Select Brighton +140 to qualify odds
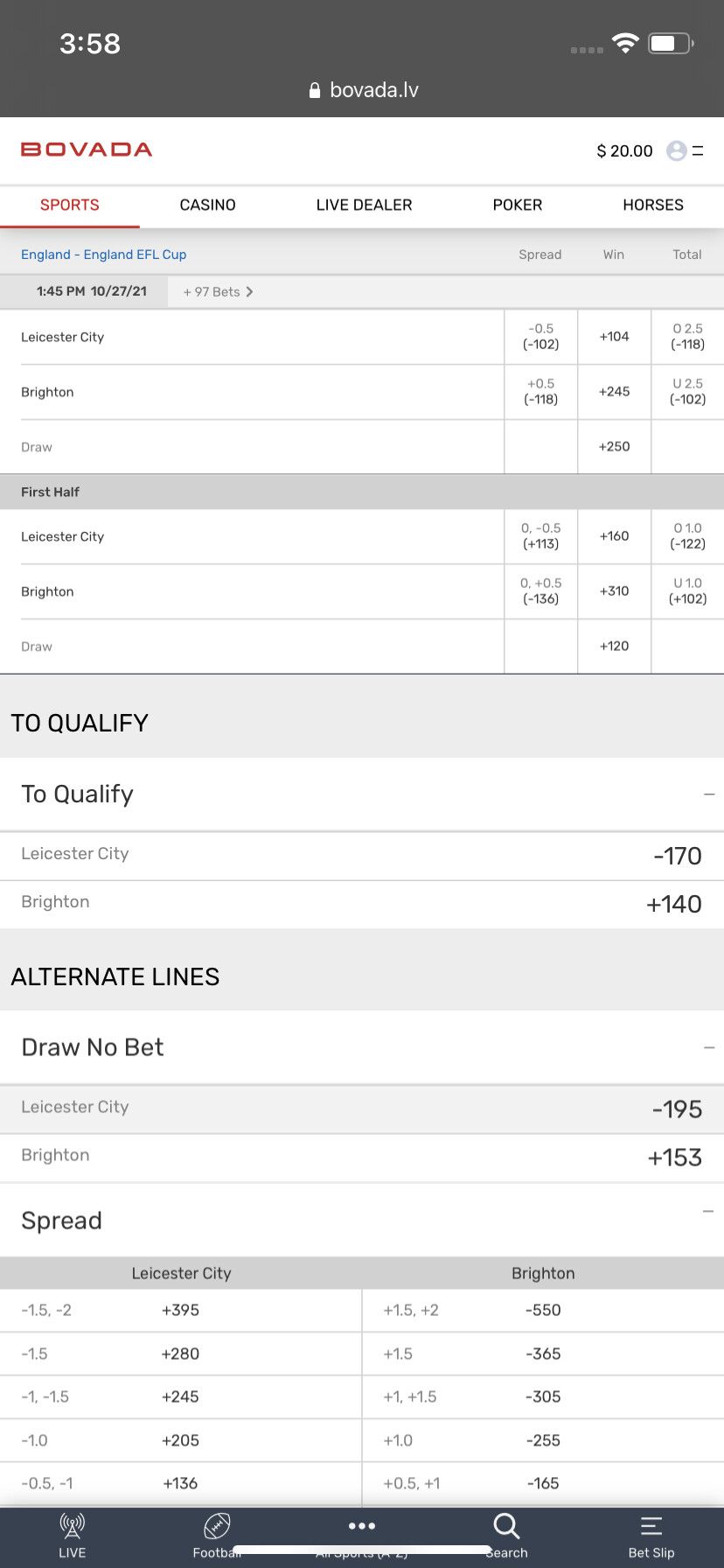This screenshot has height=1568, width=724. coord(673,904)
